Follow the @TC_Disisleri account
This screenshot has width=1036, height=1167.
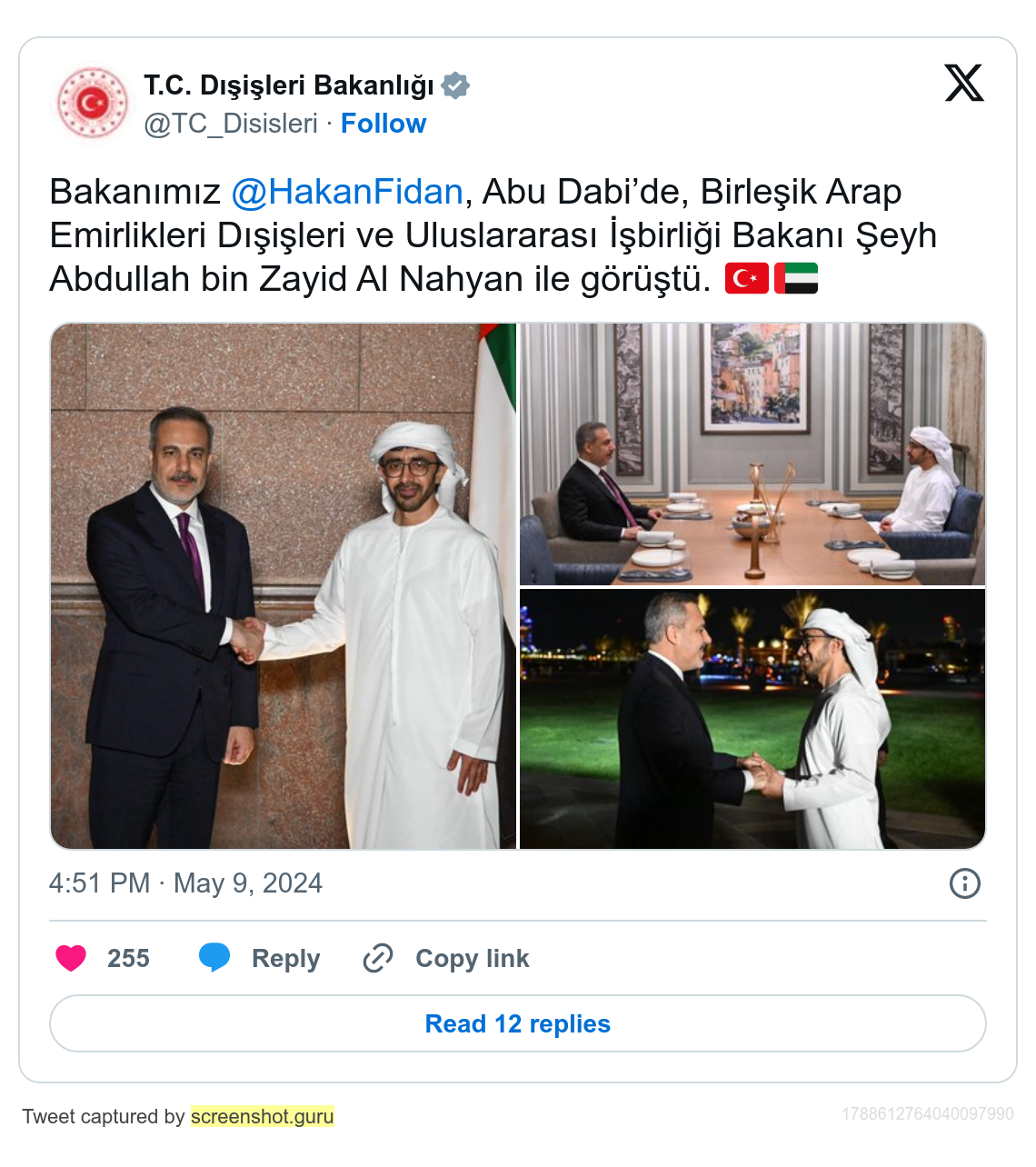point(384,124)
